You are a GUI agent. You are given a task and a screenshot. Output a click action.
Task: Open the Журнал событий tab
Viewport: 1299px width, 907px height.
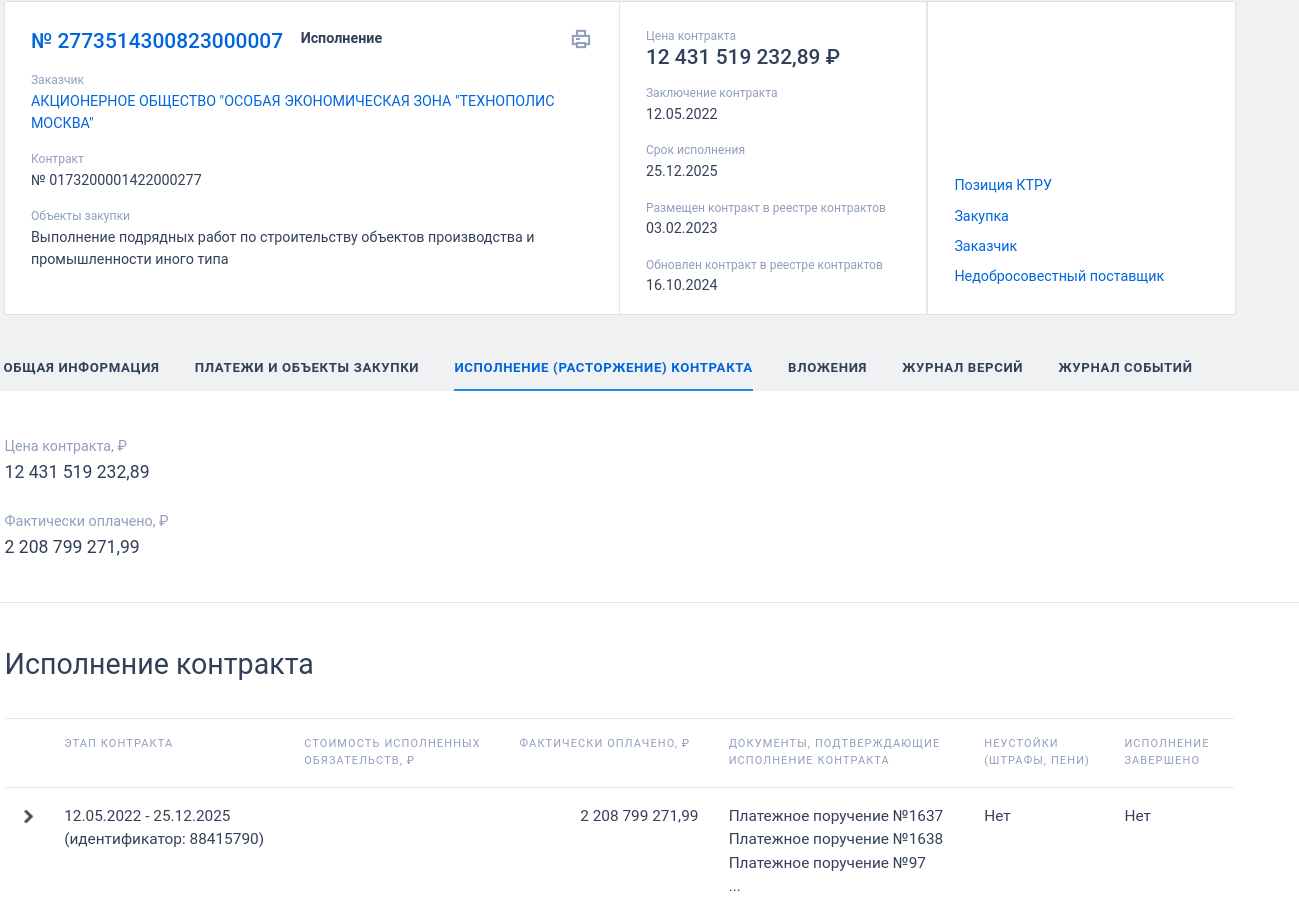click(1125, 367)
